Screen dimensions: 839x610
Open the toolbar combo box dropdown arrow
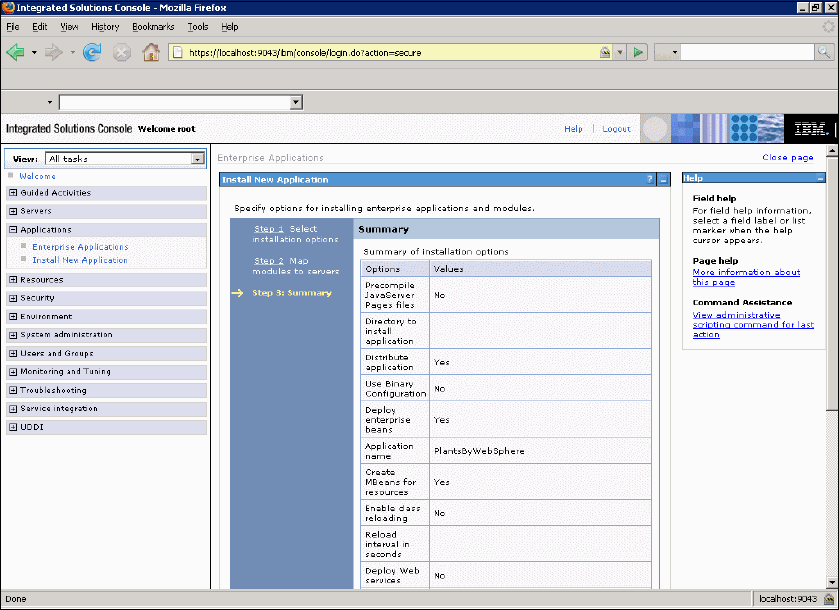coord(296,102)
